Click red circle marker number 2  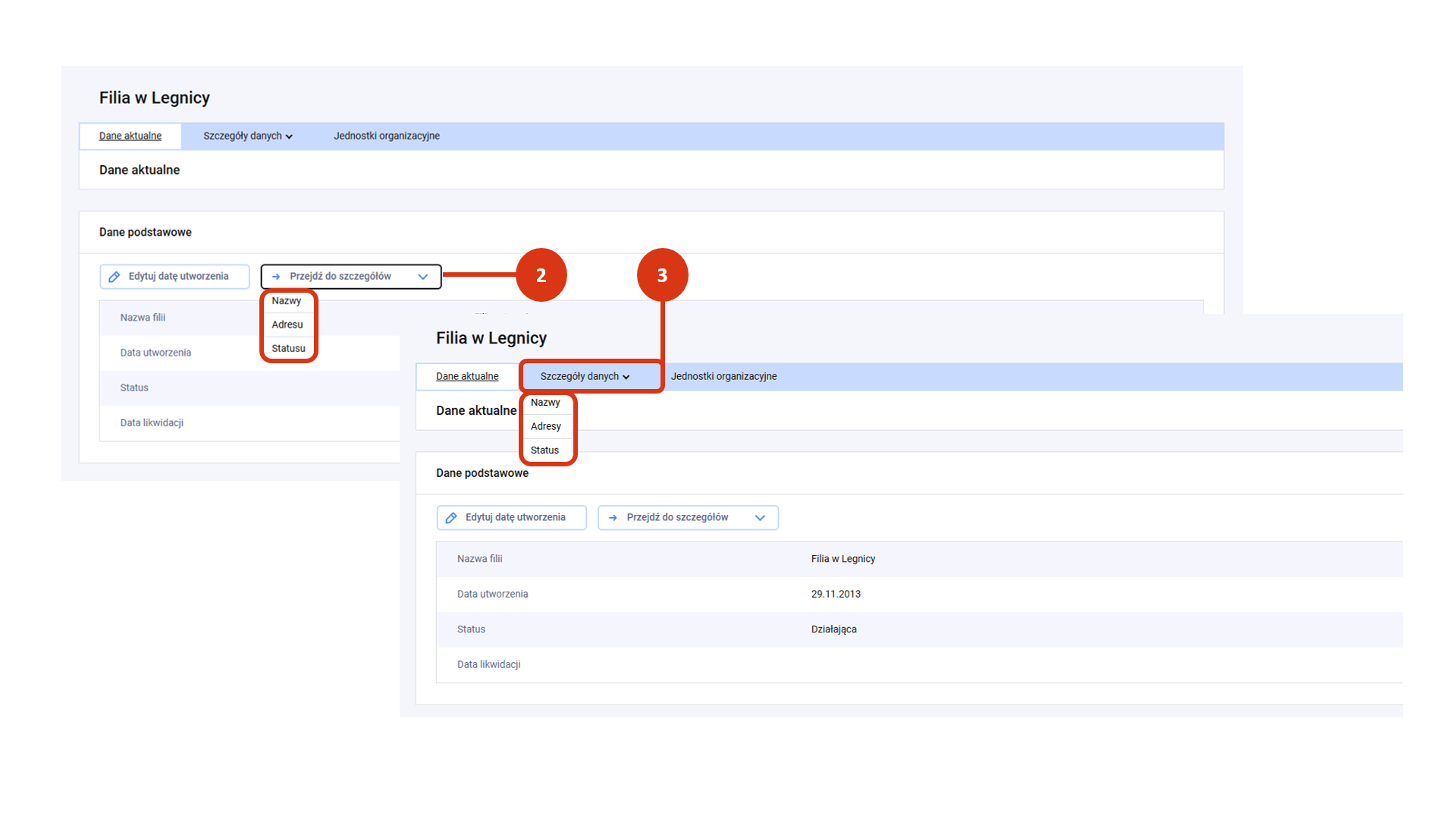tap(541, 275)
